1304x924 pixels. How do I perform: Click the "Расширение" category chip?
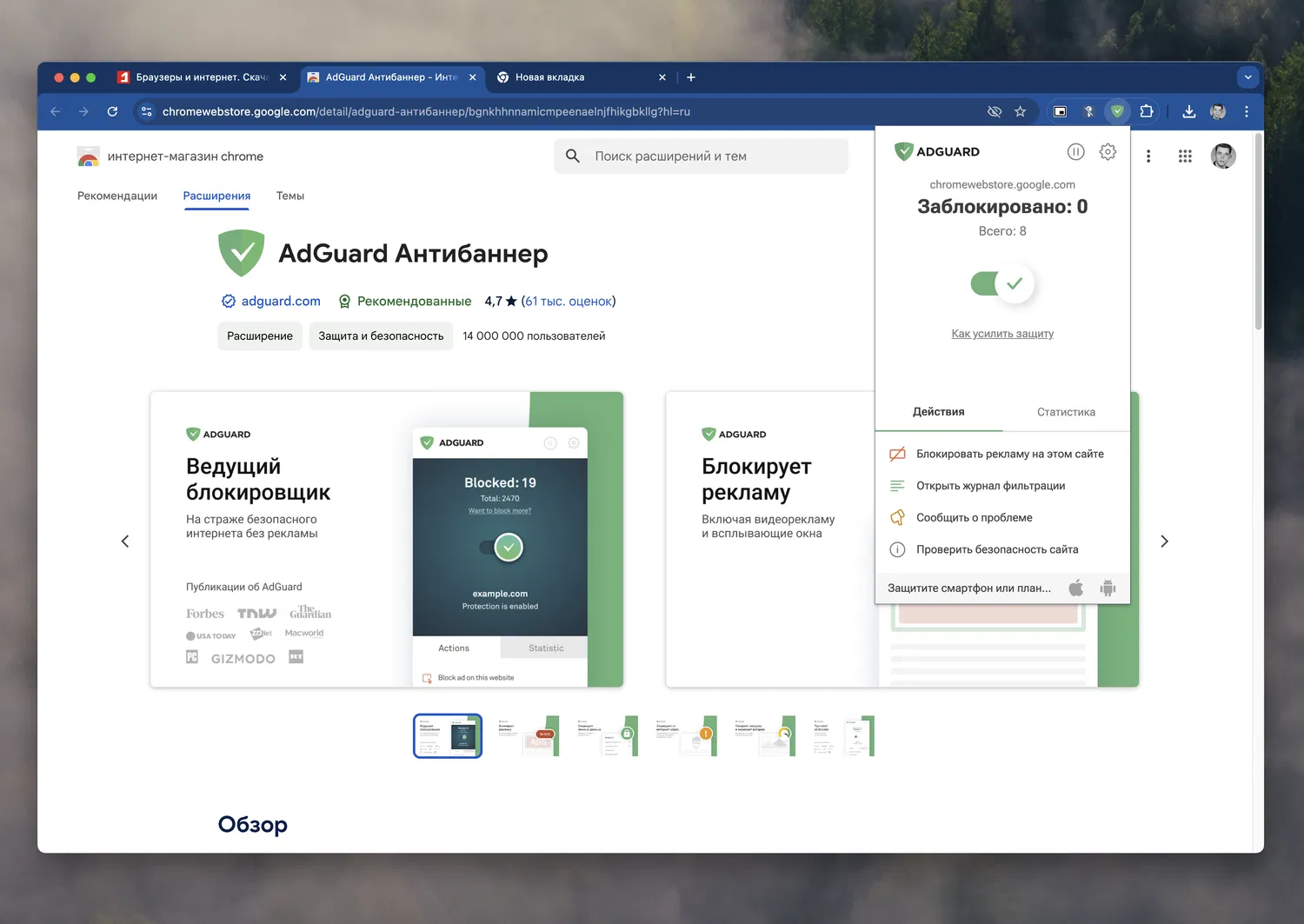(x=260, y=336)
